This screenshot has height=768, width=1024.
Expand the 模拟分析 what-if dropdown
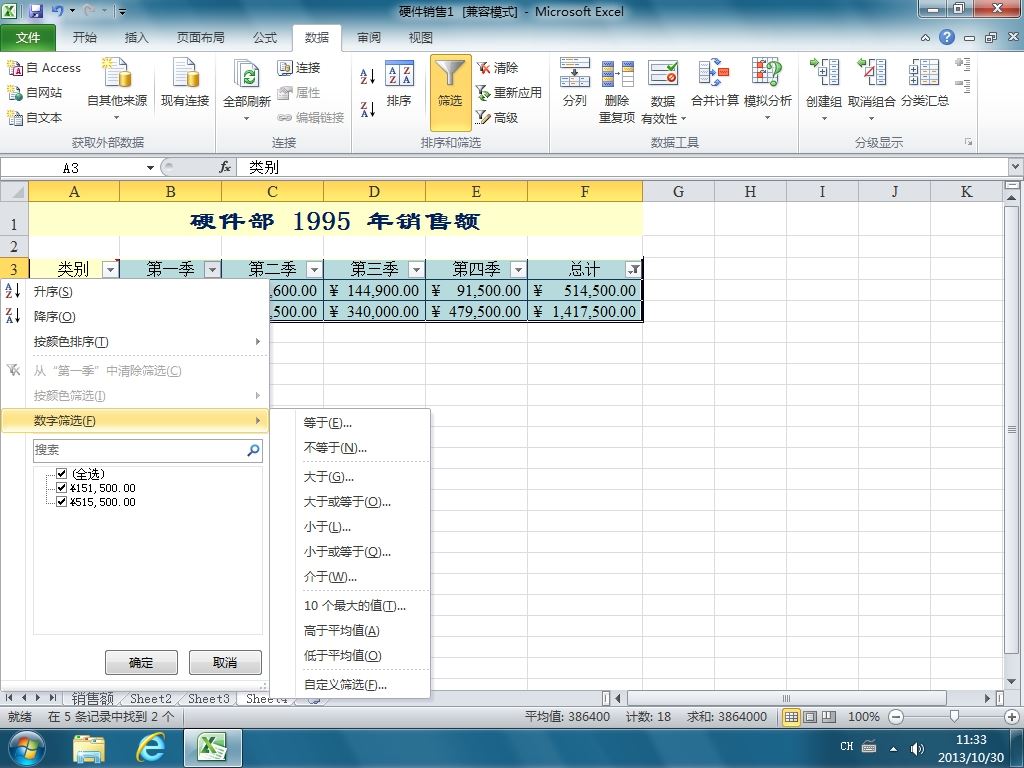pos(767,118)
